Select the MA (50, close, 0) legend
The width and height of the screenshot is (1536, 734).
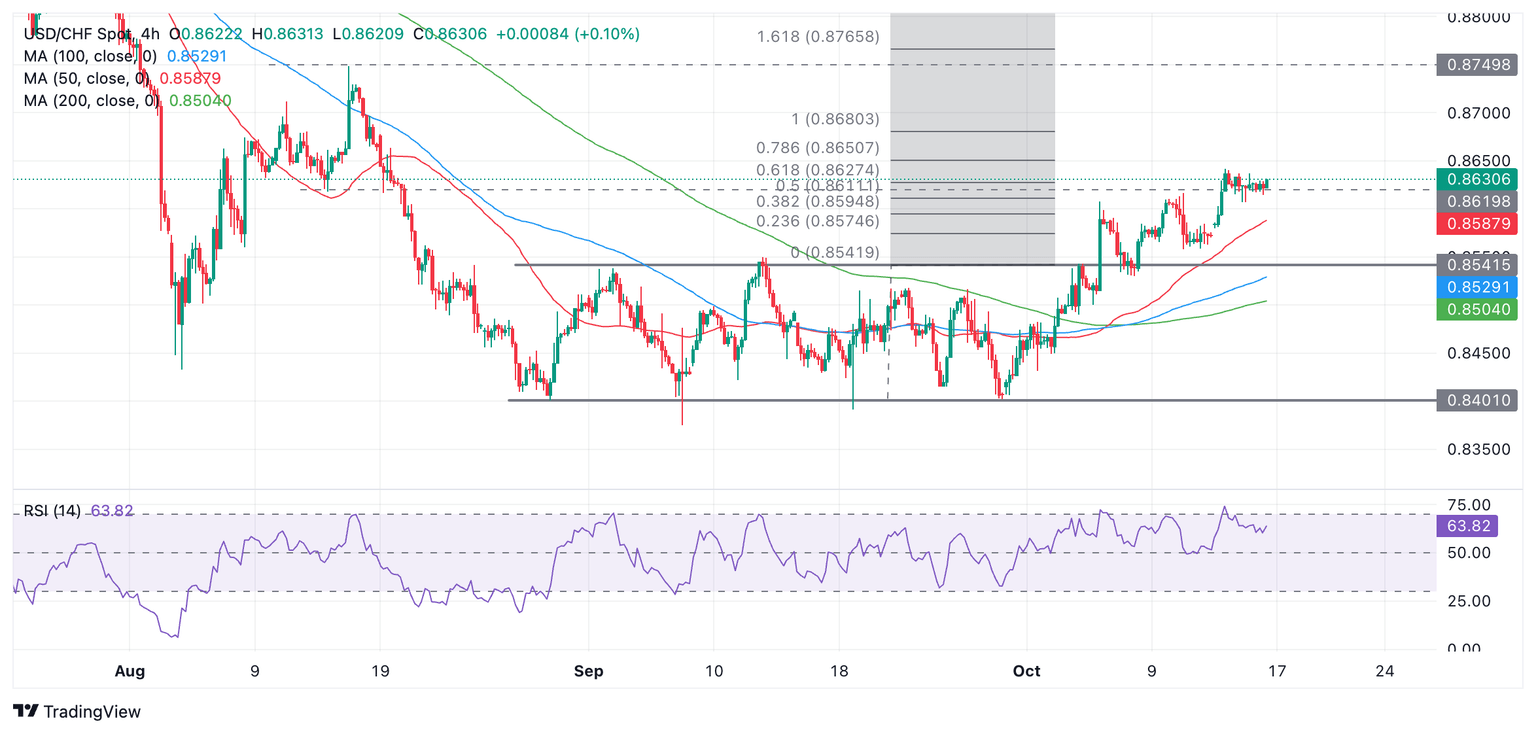point(85,78)
